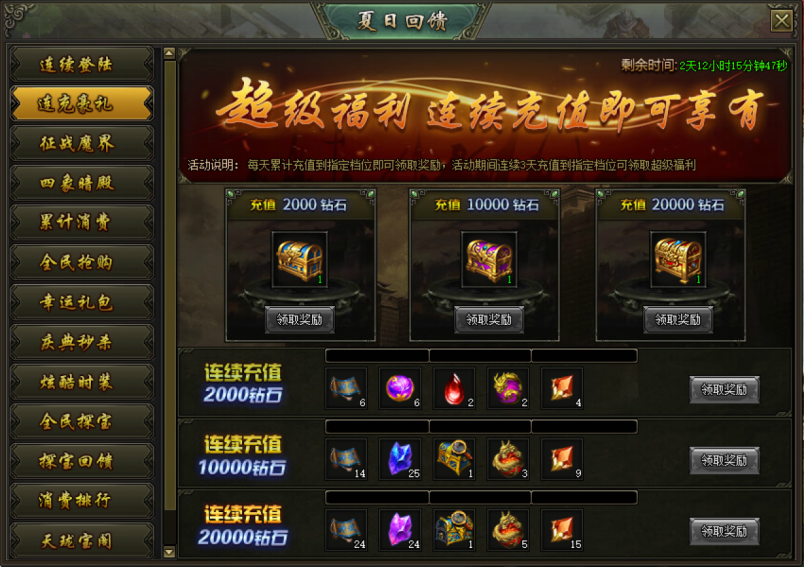
Task: Claim the 连续充值 10000钻石 row reward
Action: point(724,460)
